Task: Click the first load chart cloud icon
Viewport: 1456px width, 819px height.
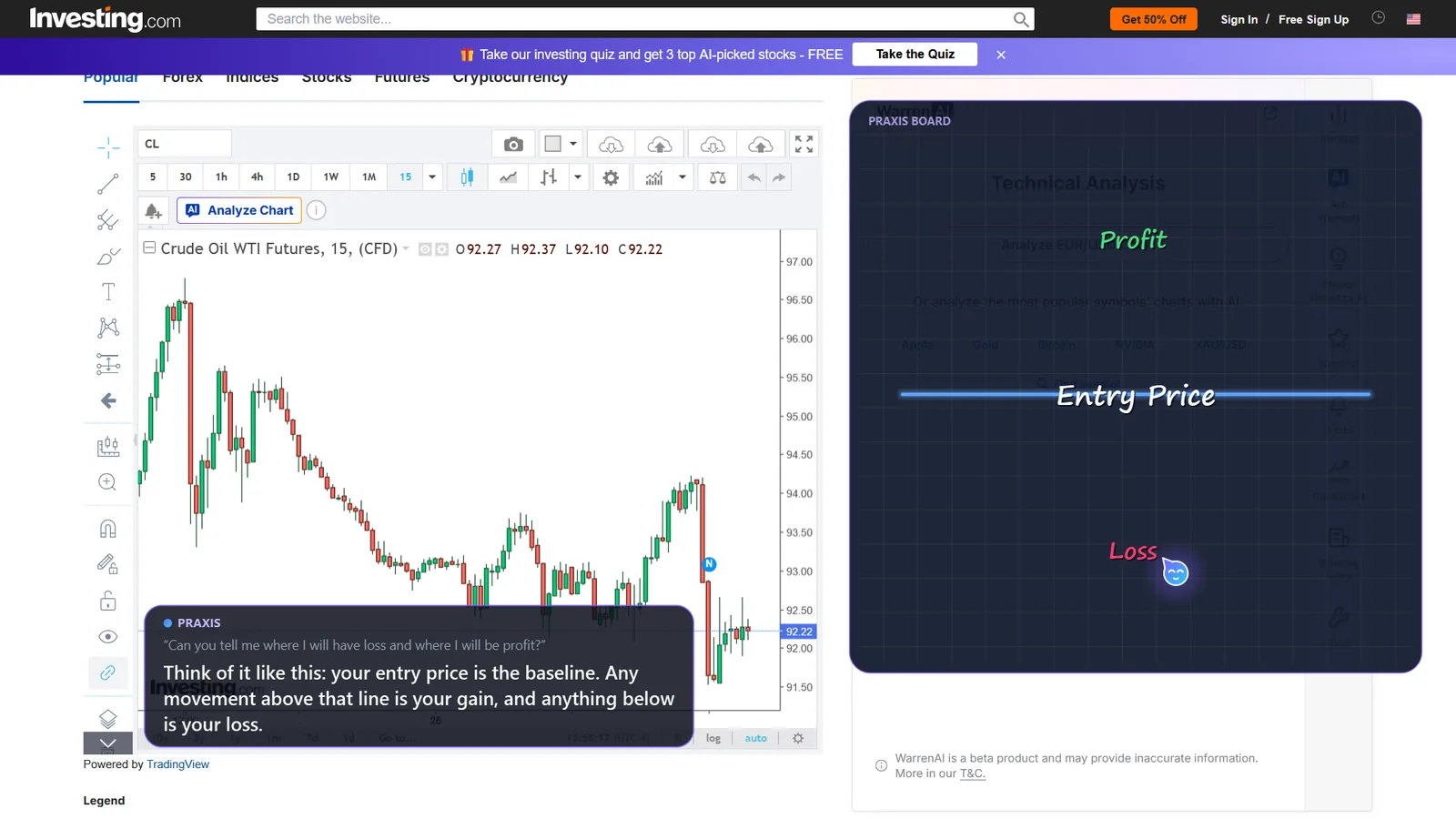Action: click(x=611, y=144)
